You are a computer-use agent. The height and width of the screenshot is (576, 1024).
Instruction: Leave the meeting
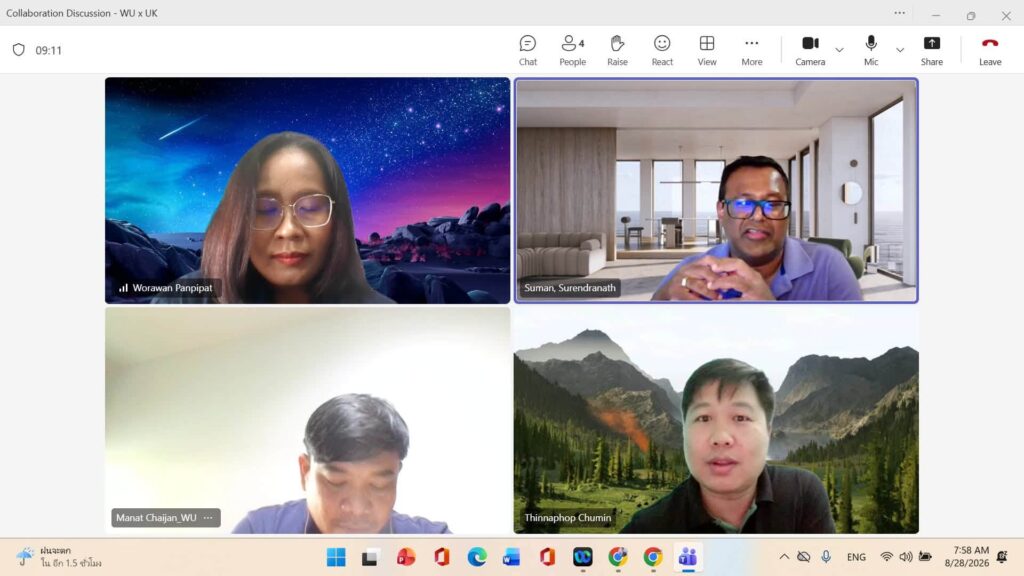click(x=989, y=50)
